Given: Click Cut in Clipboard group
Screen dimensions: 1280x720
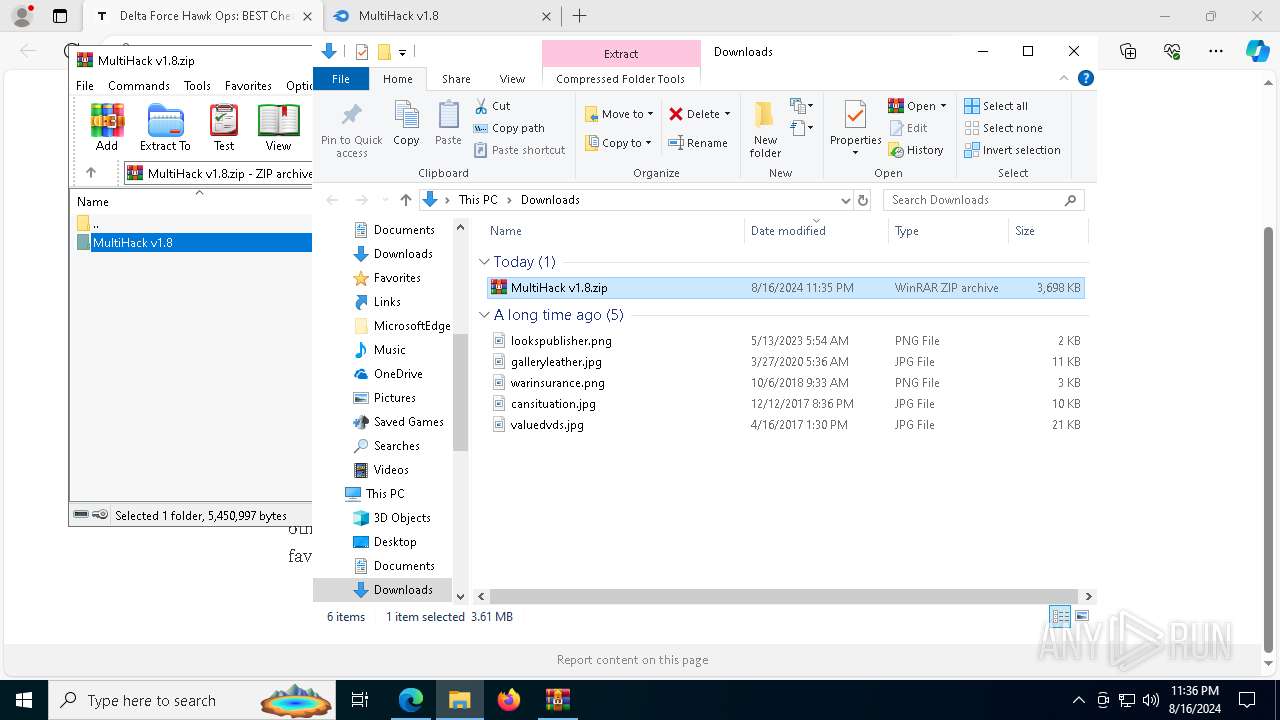Looking at the screenshot, I should coord(492,106).
